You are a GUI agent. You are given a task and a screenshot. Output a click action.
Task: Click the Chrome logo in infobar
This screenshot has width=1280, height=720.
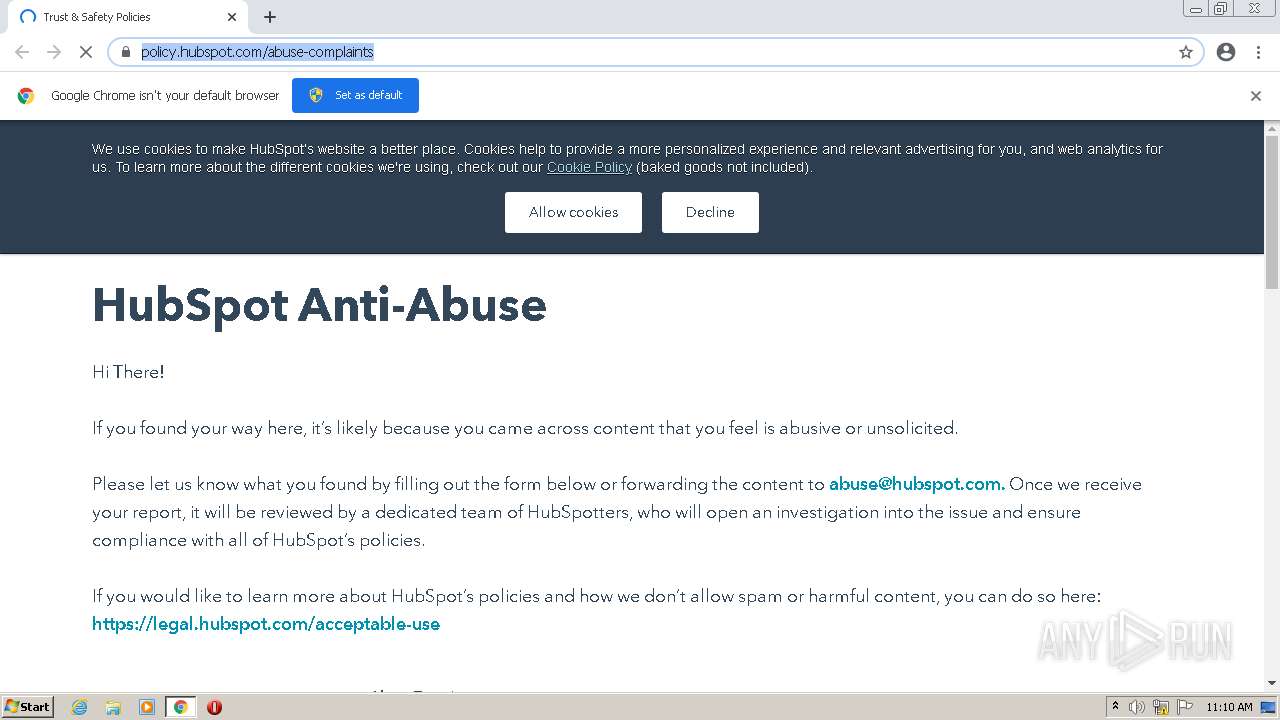[x=26, y=96]
